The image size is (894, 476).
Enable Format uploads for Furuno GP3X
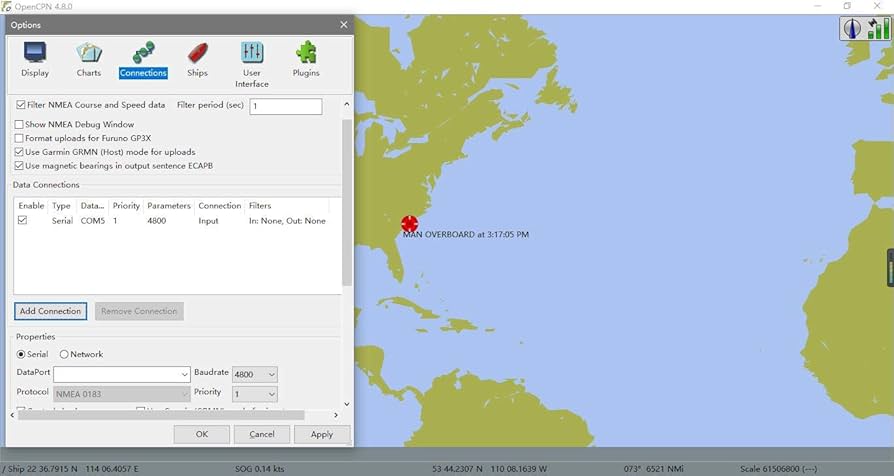click(19, 138)
